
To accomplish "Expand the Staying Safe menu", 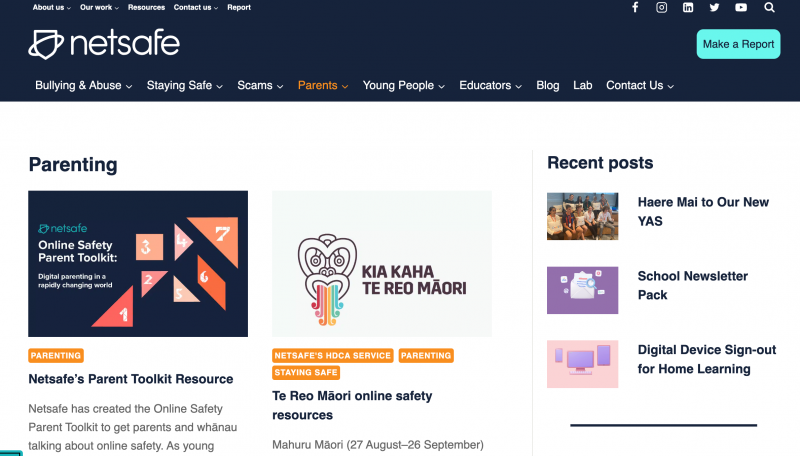I will 185,86.
